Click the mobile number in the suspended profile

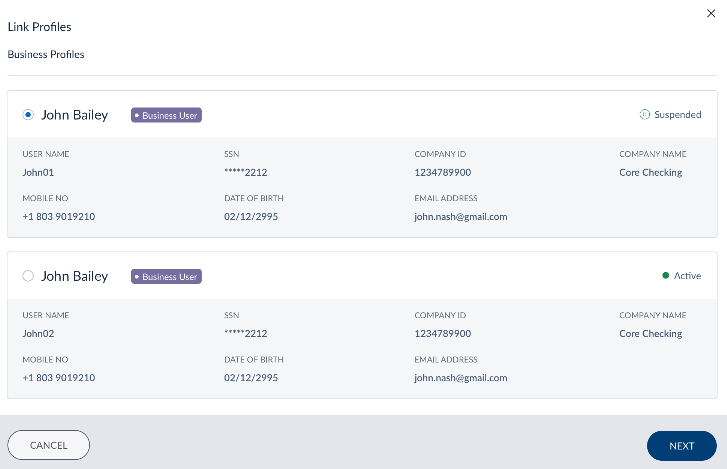click(x=58, y=217)
